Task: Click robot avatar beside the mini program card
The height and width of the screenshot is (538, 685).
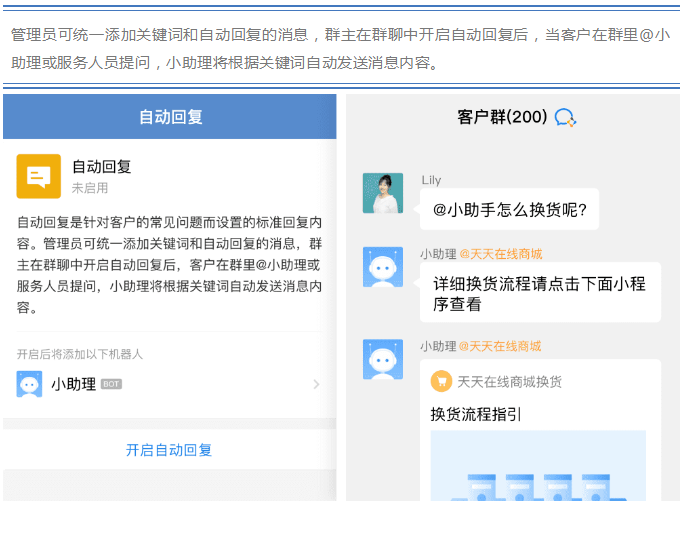Action: pyautogui.click(x=383, y=359)
